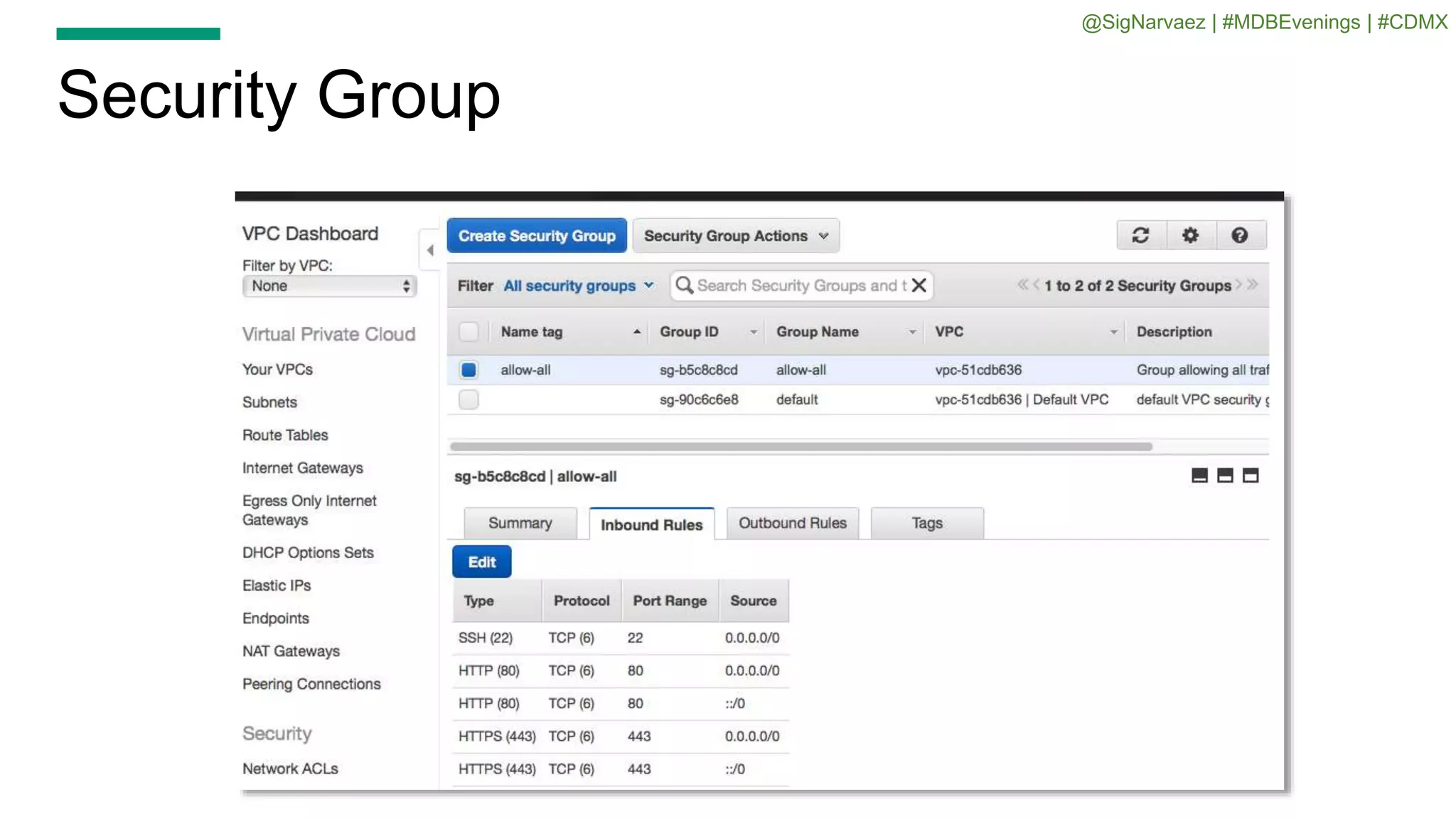1456x819 pixels.
Task: Expand the All security groups filter
Action: [578, 286]
